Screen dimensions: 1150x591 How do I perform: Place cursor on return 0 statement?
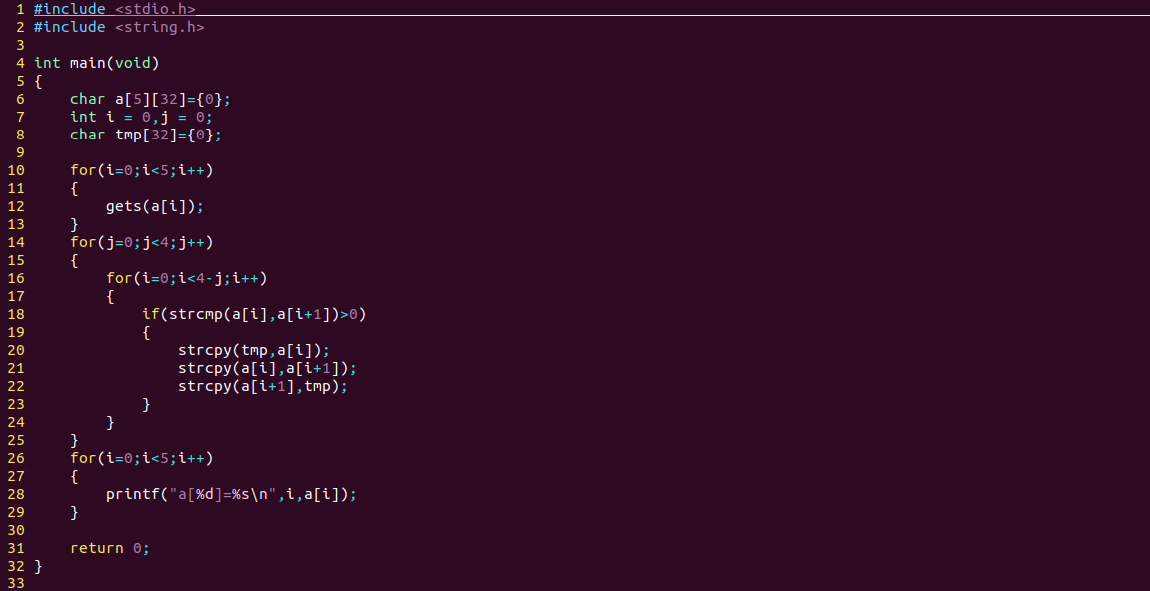click(x=109, y=549)
